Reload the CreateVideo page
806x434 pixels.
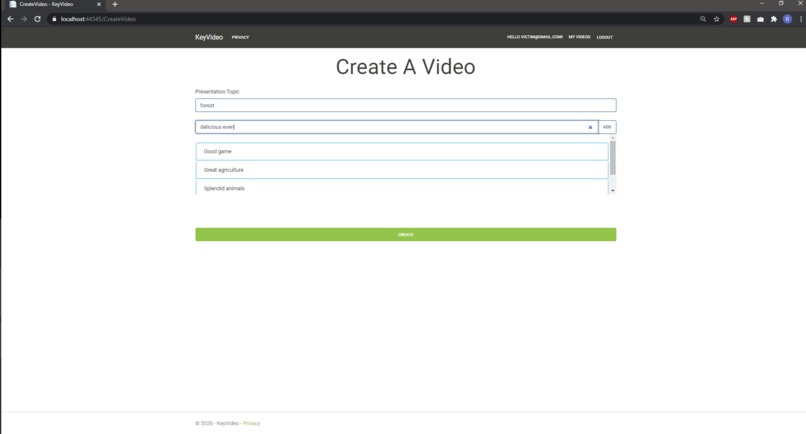click(x=38, y=19)
